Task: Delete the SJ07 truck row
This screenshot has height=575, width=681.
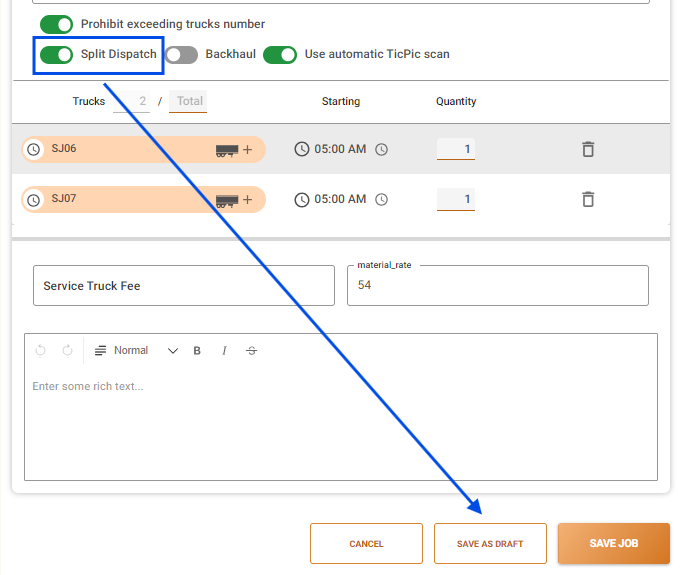Action: (588, 199)
